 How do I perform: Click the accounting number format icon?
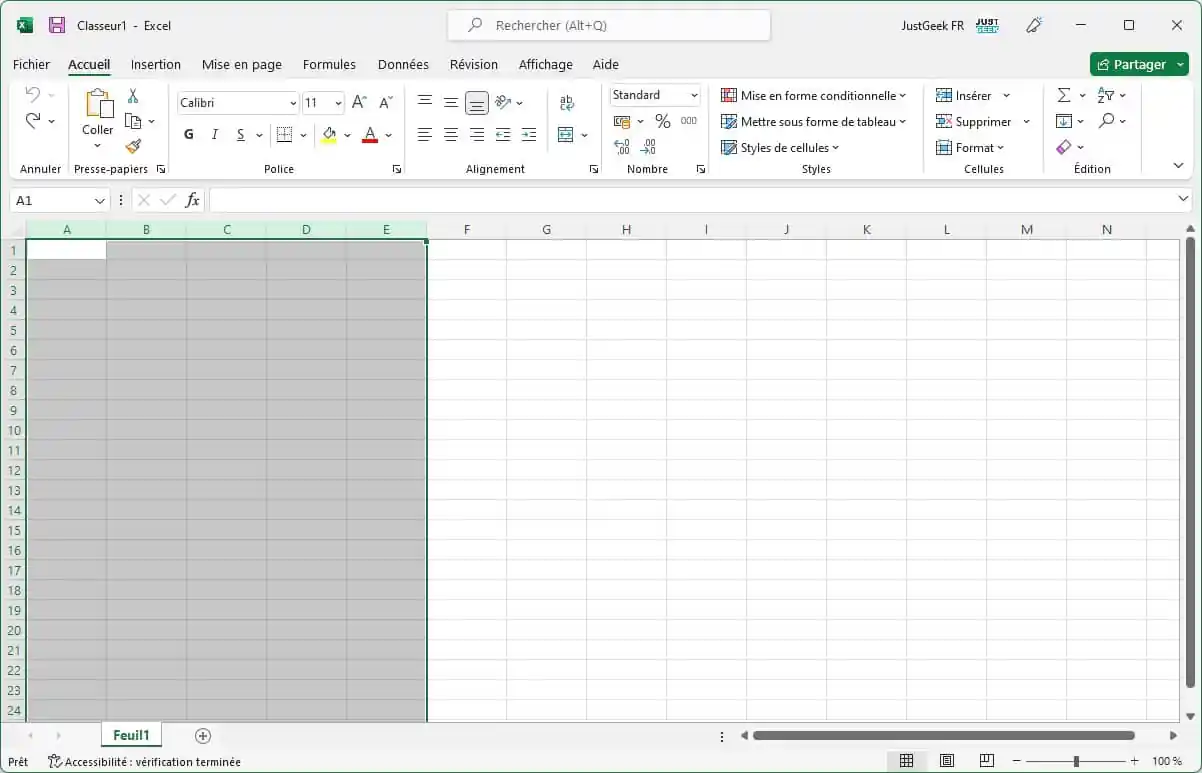point(621,121)
